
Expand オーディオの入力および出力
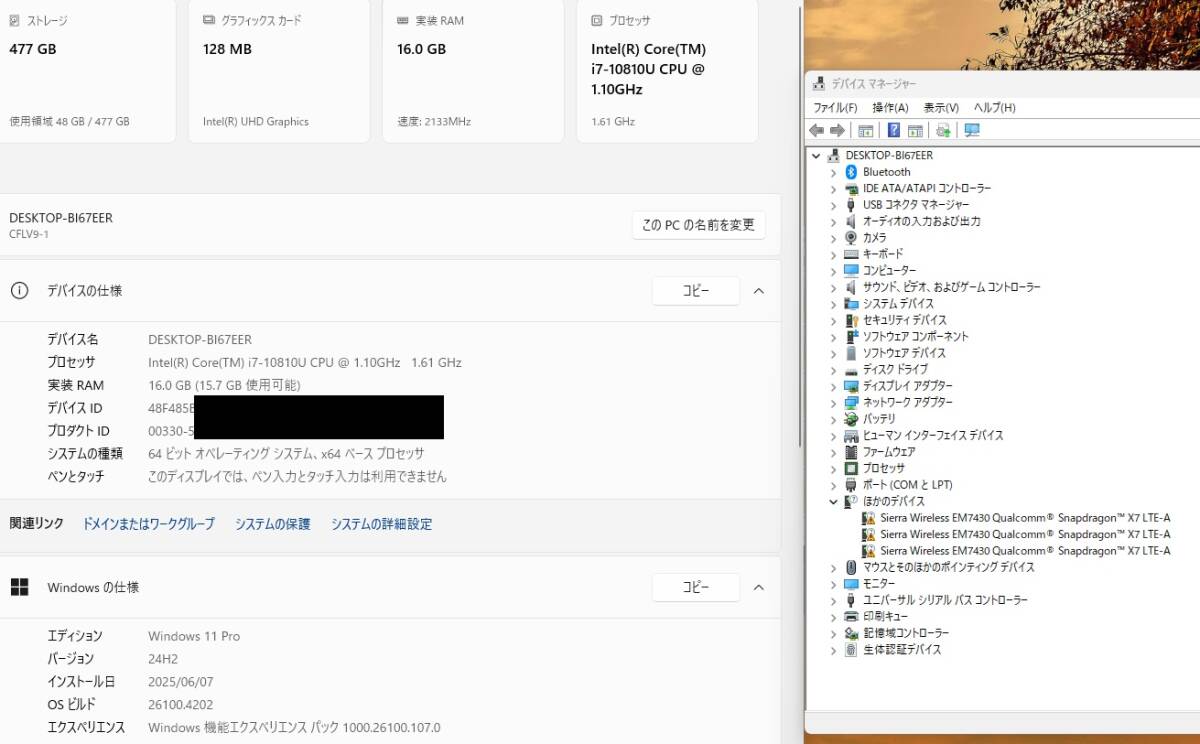833,222
